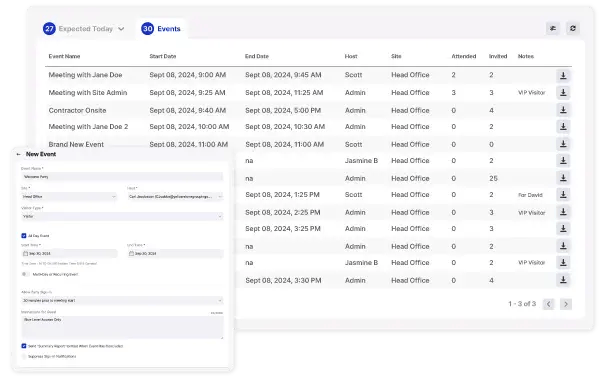
Task: Select the 'Brand New Event' name
Action: (x=76, y=144)
